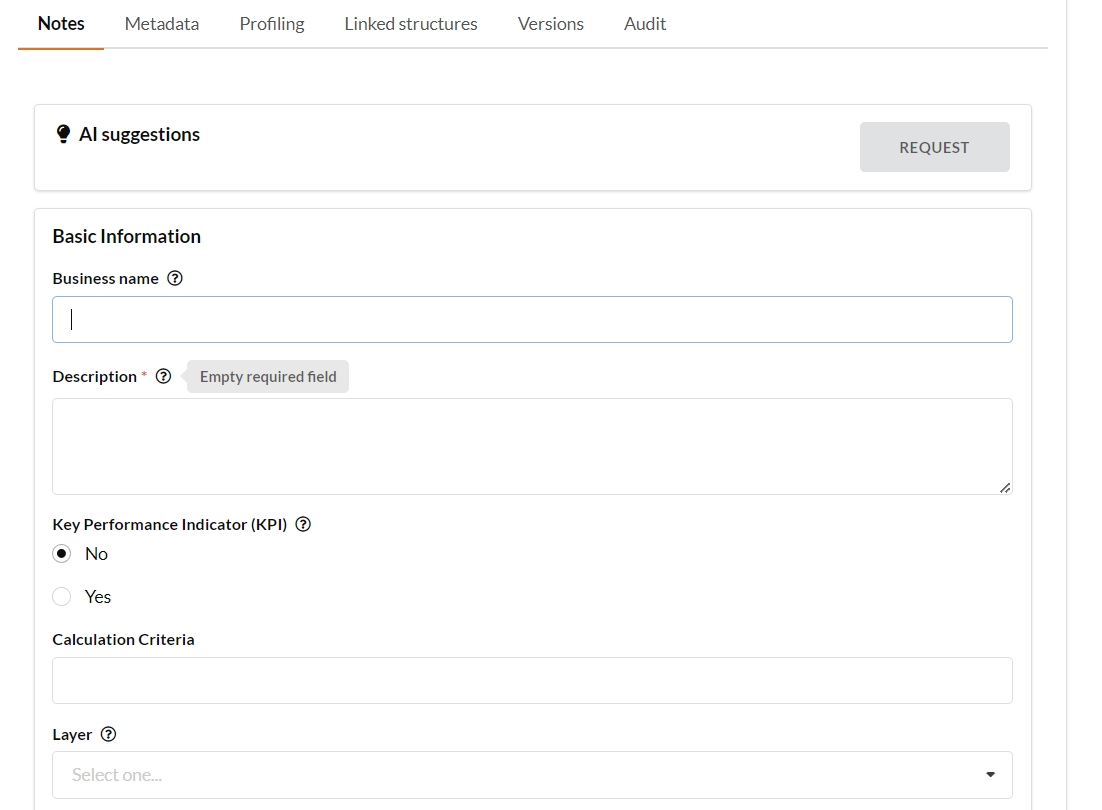View the Versions tab

(550, 24)
